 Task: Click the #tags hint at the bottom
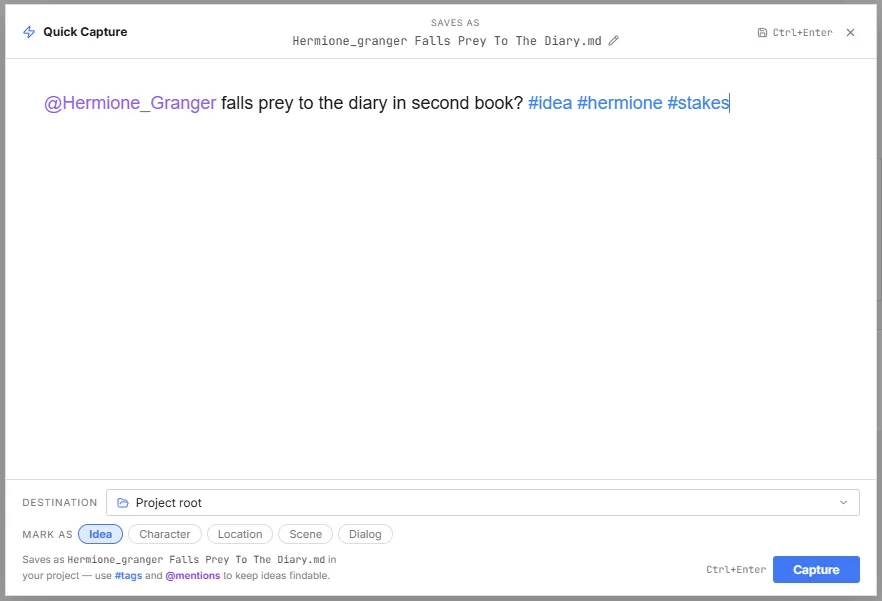click(128, 576)
